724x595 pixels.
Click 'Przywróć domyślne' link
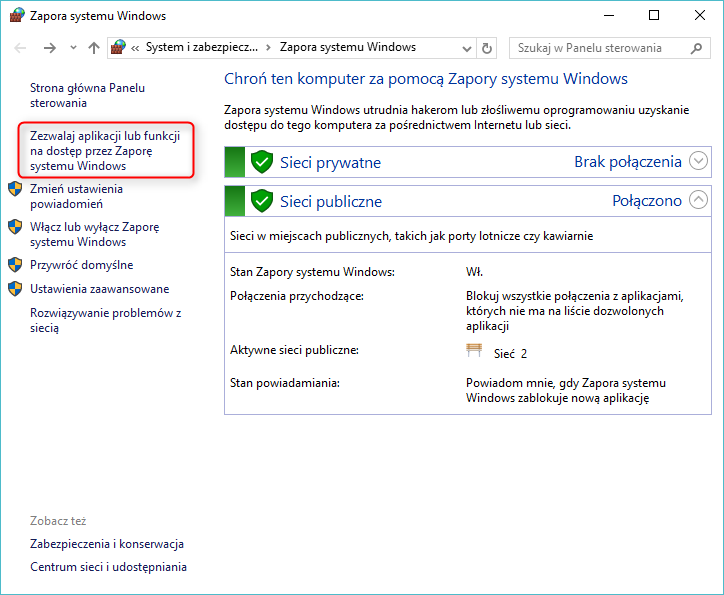81,265
